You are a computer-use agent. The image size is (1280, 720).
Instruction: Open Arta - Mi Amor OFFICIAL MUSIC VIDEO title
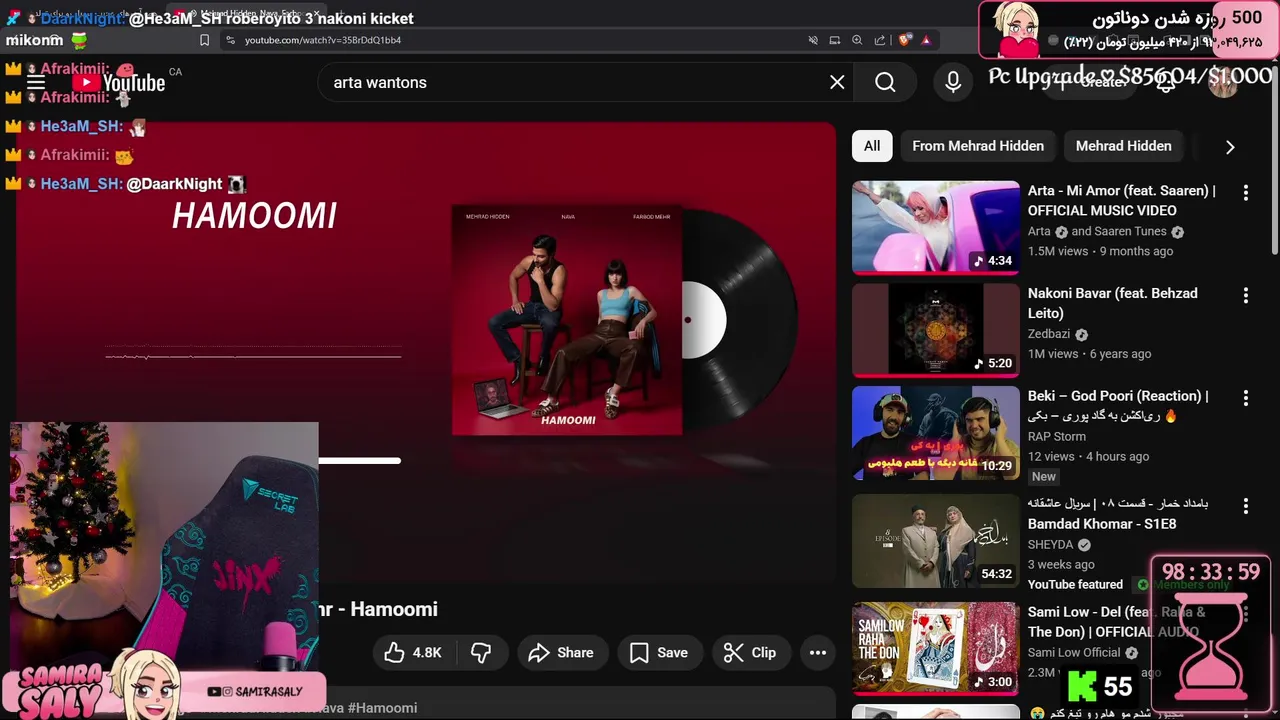coord(1122,200)
